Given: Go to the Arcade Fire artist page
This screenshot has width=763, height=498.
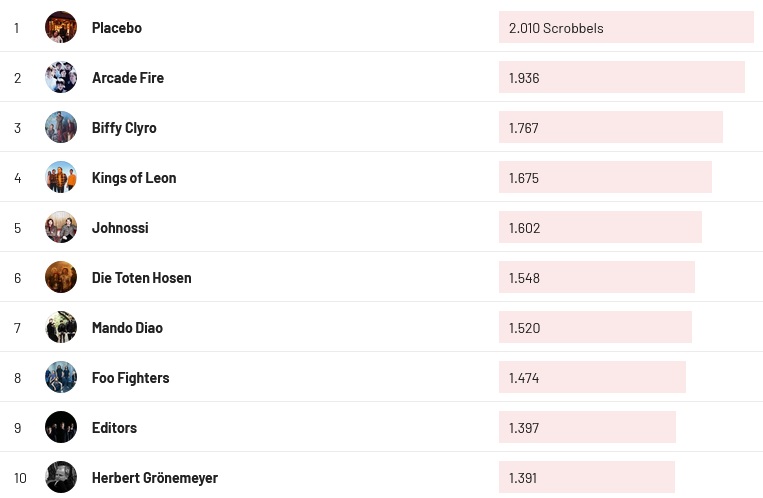Looking at the screenshot, I should pyautogui.click(x=128, y=78).
